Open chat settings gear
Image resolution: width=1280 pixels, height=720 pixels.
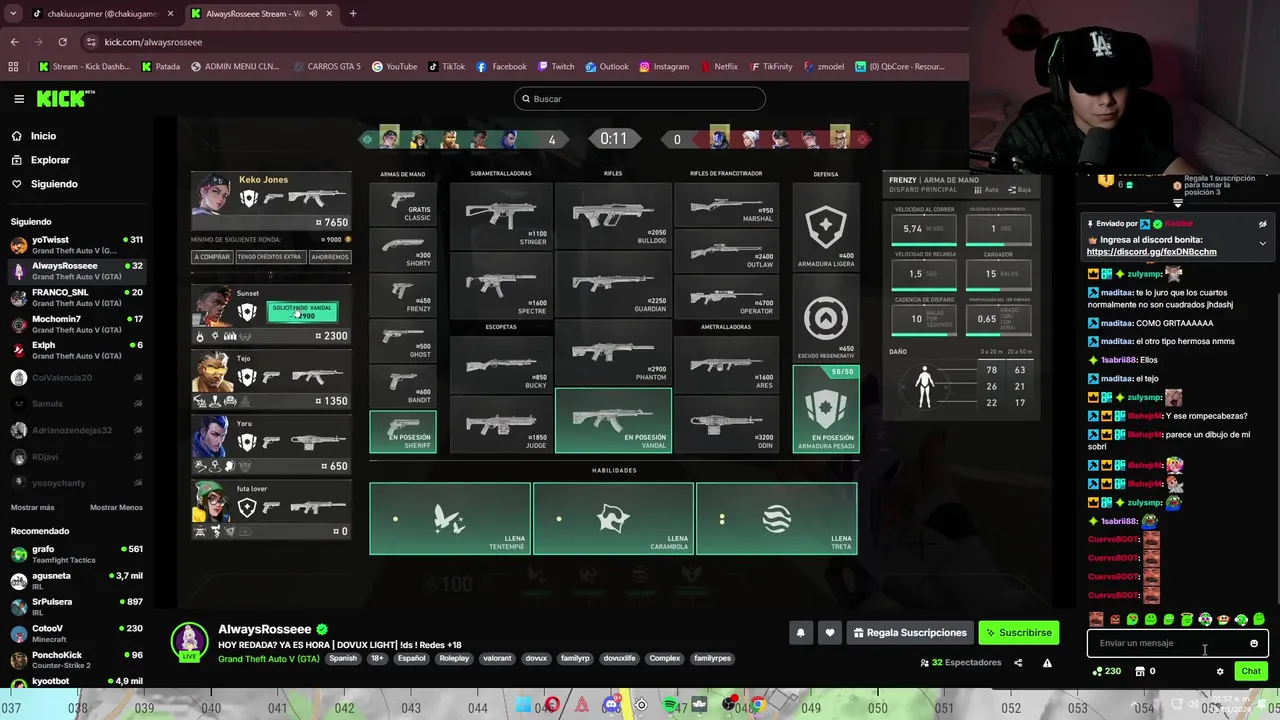1220,671
